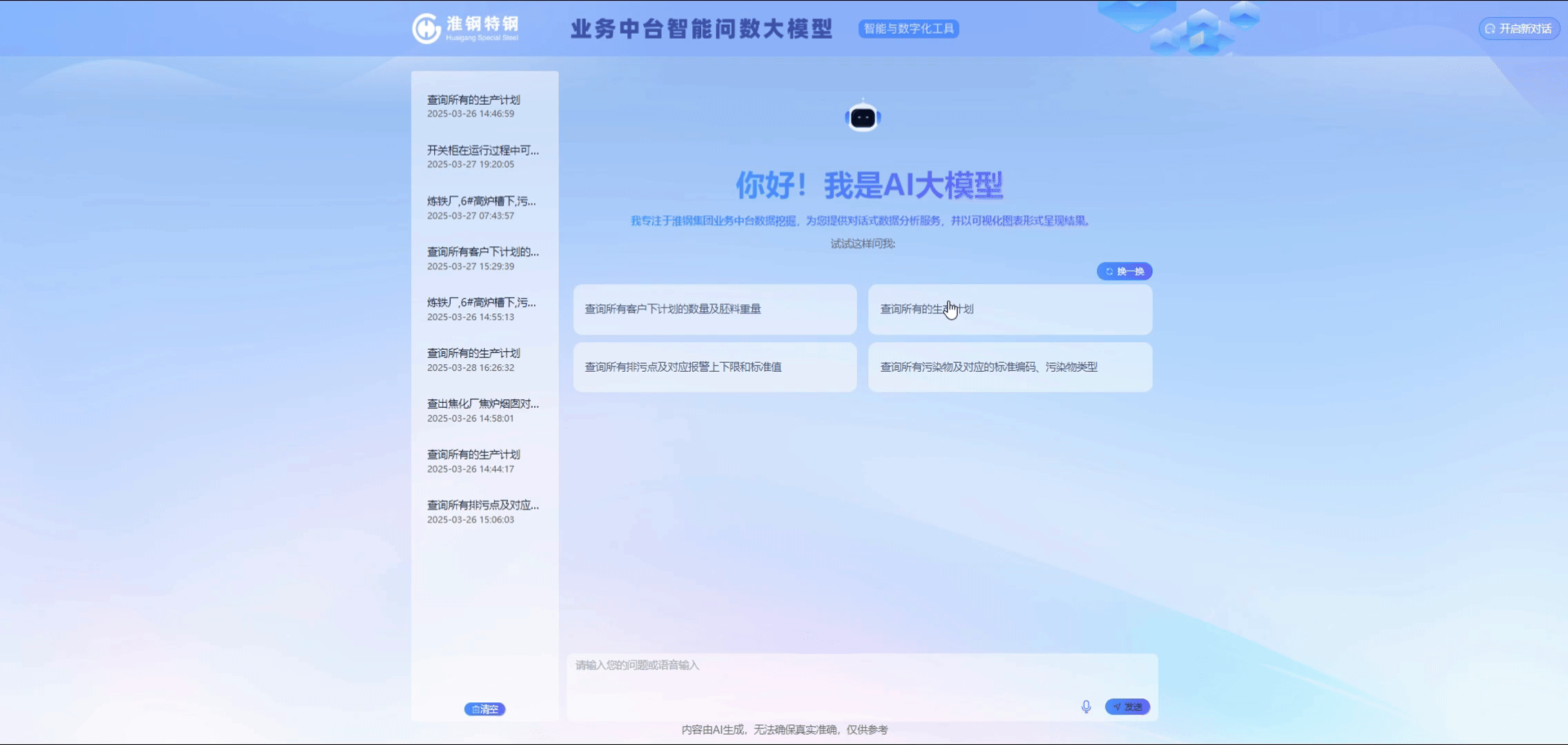Open history chat 查出焦化厂焦炉烟囱对...
Viewport: 1568px width, 745px height.
point(483,410)
